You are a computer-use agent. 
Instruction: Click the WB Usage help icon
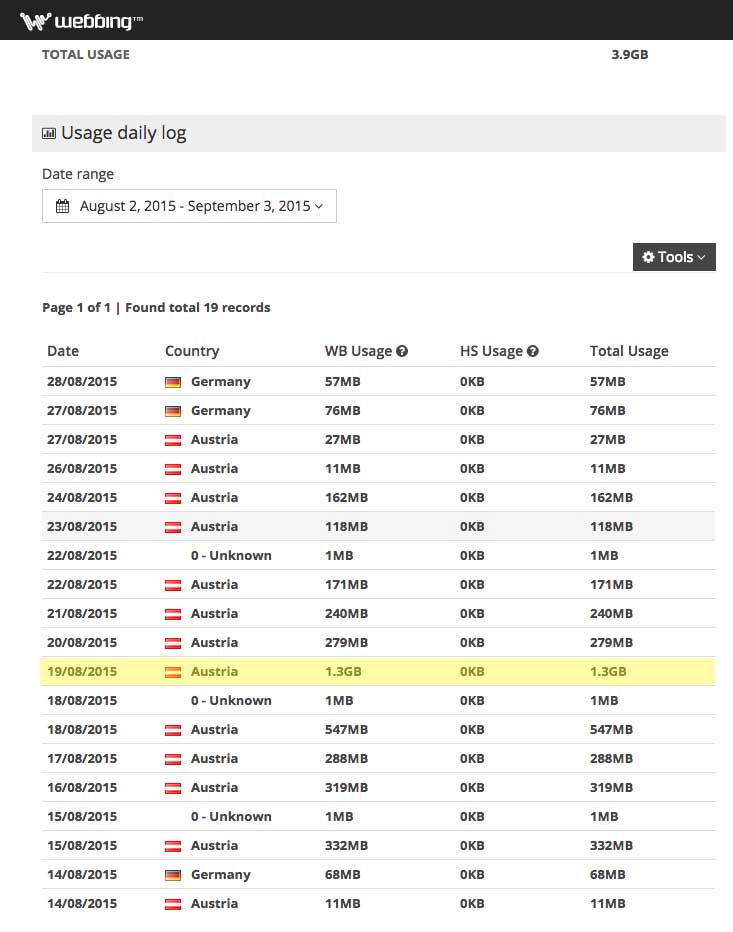click(402, 352)
